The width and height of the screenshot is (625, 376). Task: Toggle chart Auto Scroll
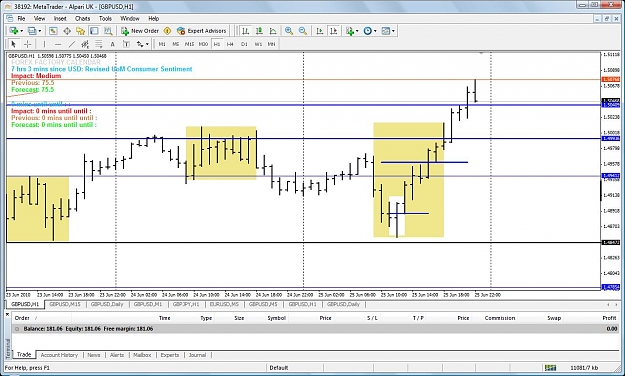(x=320, y=31)
